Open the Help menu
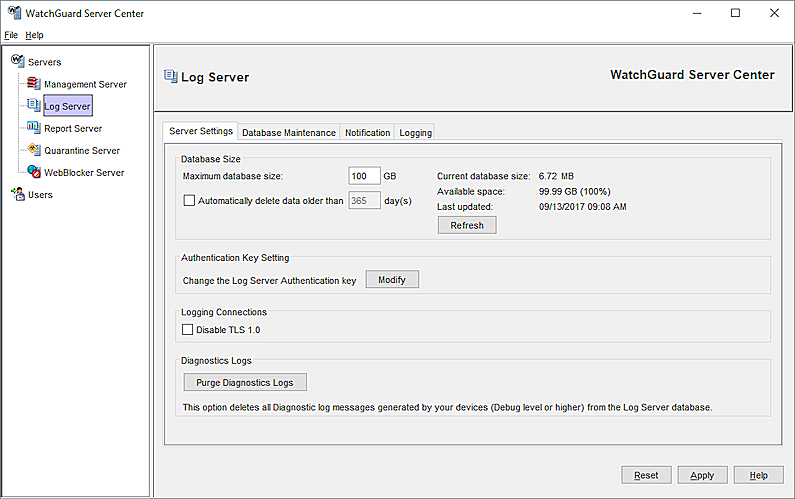 (34, 35)
